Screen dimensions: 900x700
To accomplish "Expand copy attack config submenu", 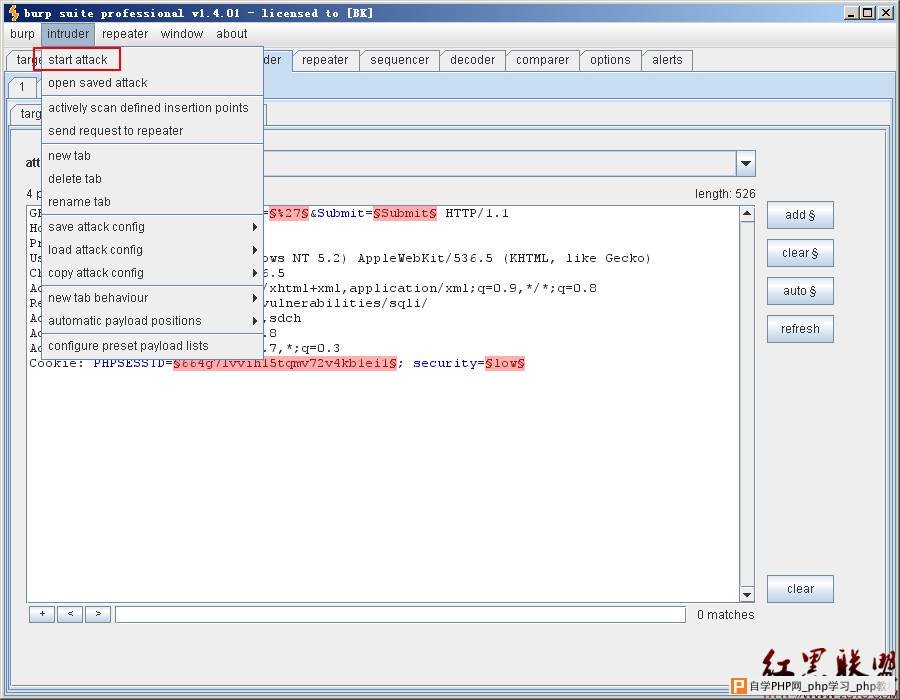I will click(153, 273).
